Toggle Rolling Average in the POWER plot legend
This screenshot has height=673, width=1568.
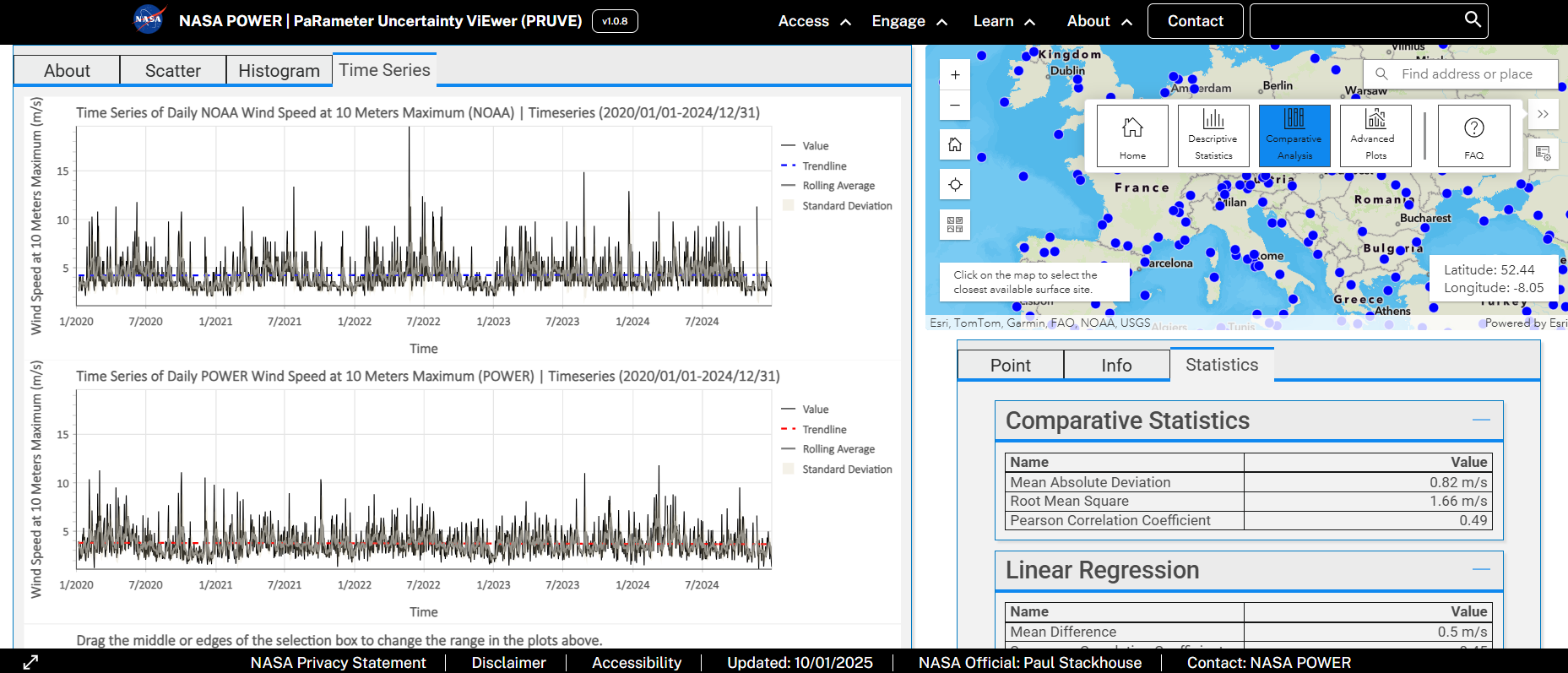(838, 449)
